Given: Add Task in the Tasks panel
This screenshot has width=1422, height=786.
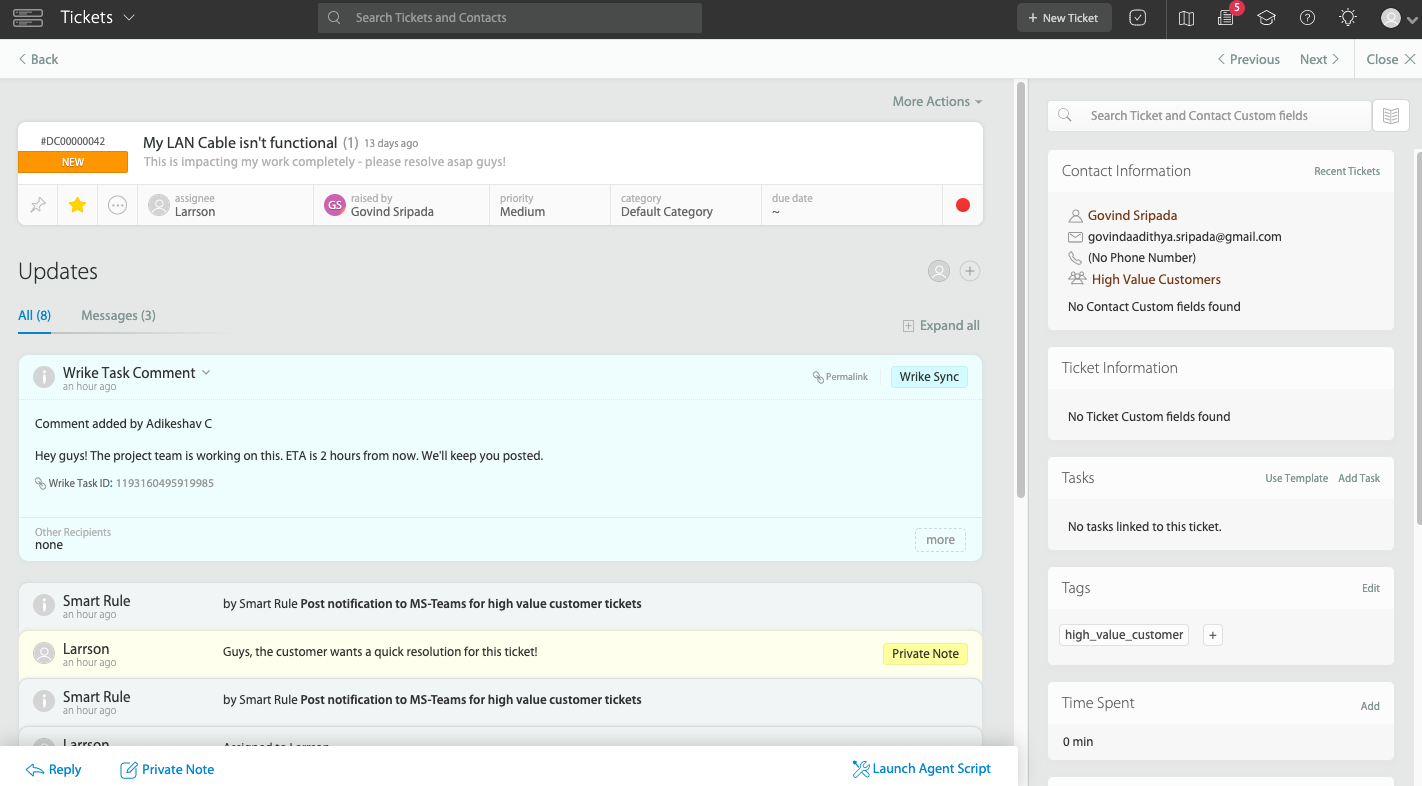Looking at the screenshot, I should [x=1359, y=478].
